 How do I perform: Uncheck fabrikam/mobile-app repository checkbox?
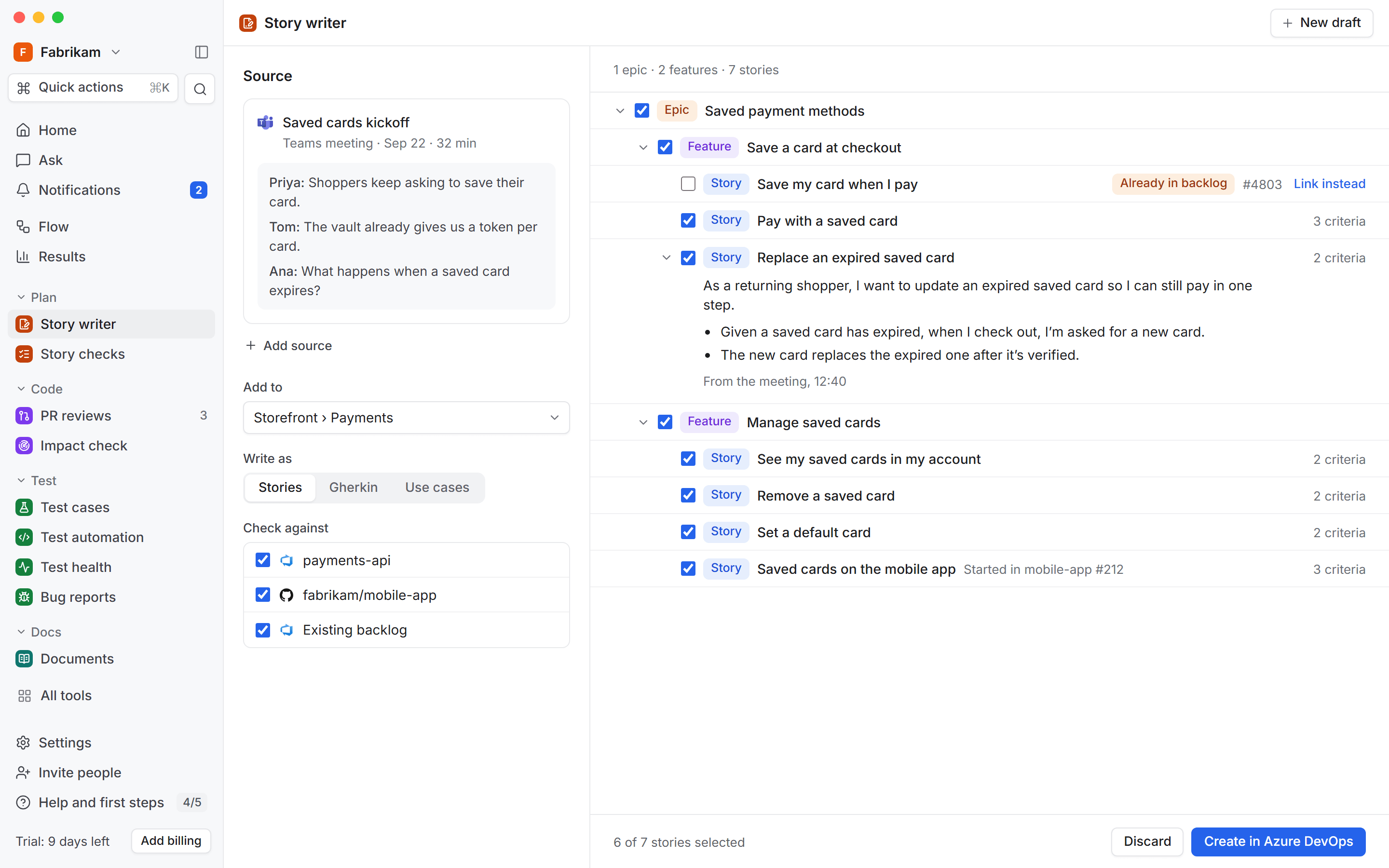(x=263, y=595)
